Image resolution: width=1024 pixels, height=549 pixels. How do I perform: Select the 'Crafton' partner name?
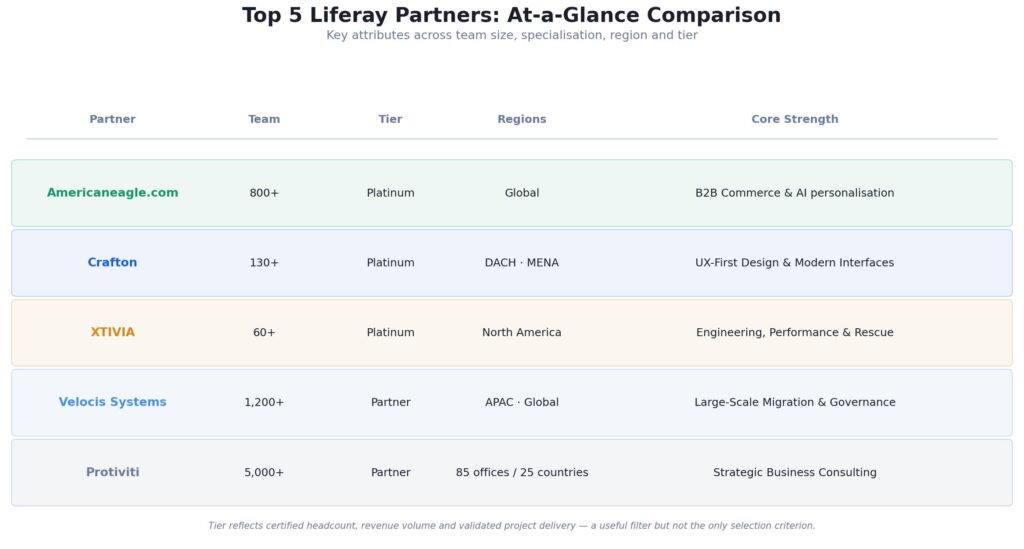click(x=112, y=262)
